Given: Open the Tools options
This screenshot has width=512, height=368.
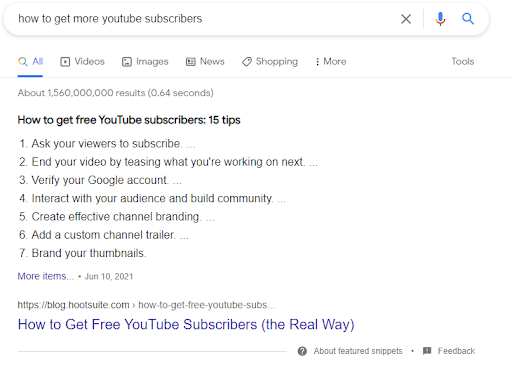Looking at the screenshot, I should pos(463,61).
